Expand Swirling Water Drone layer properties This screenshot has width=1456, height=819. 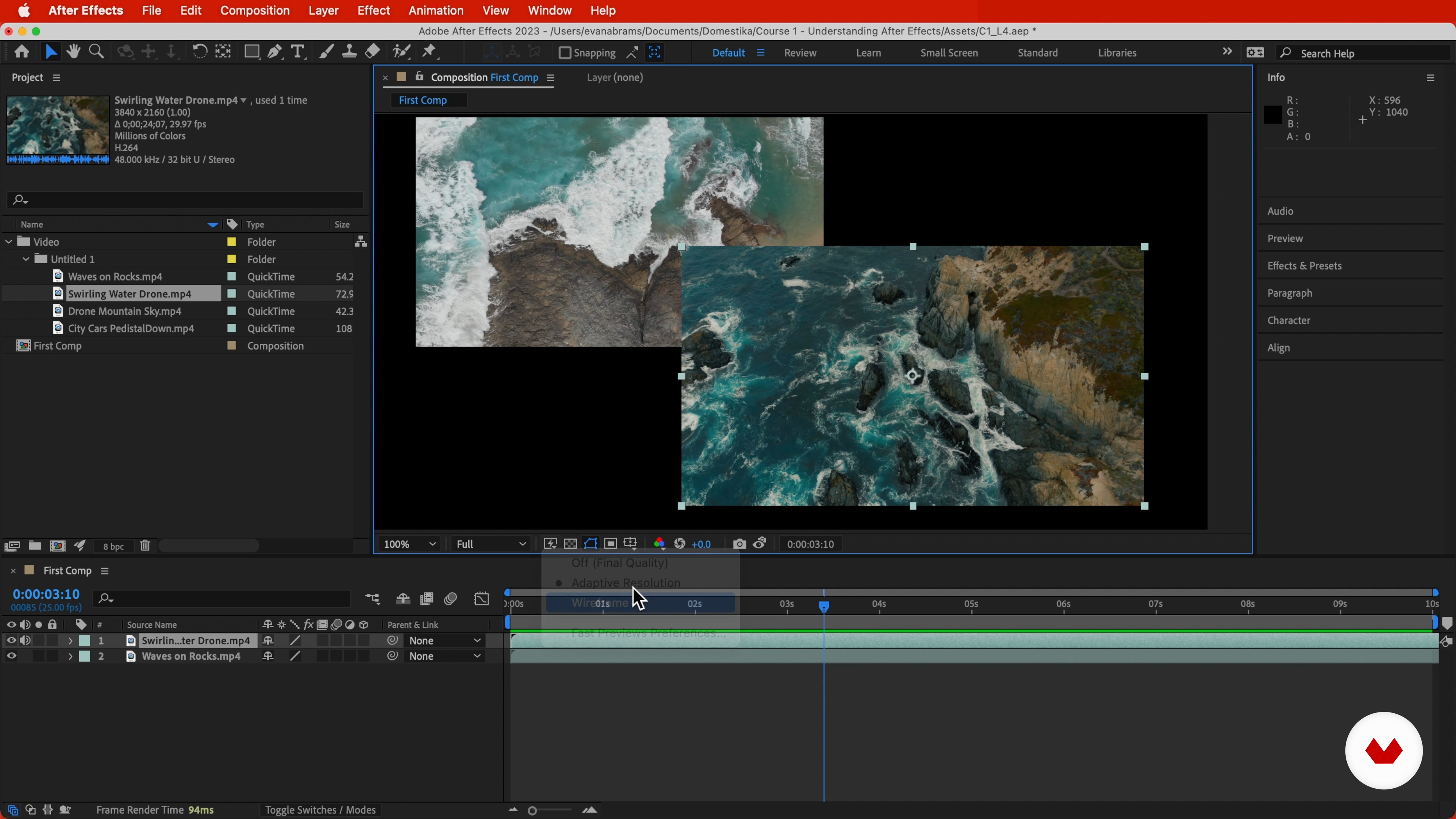(x=70, y=641)
